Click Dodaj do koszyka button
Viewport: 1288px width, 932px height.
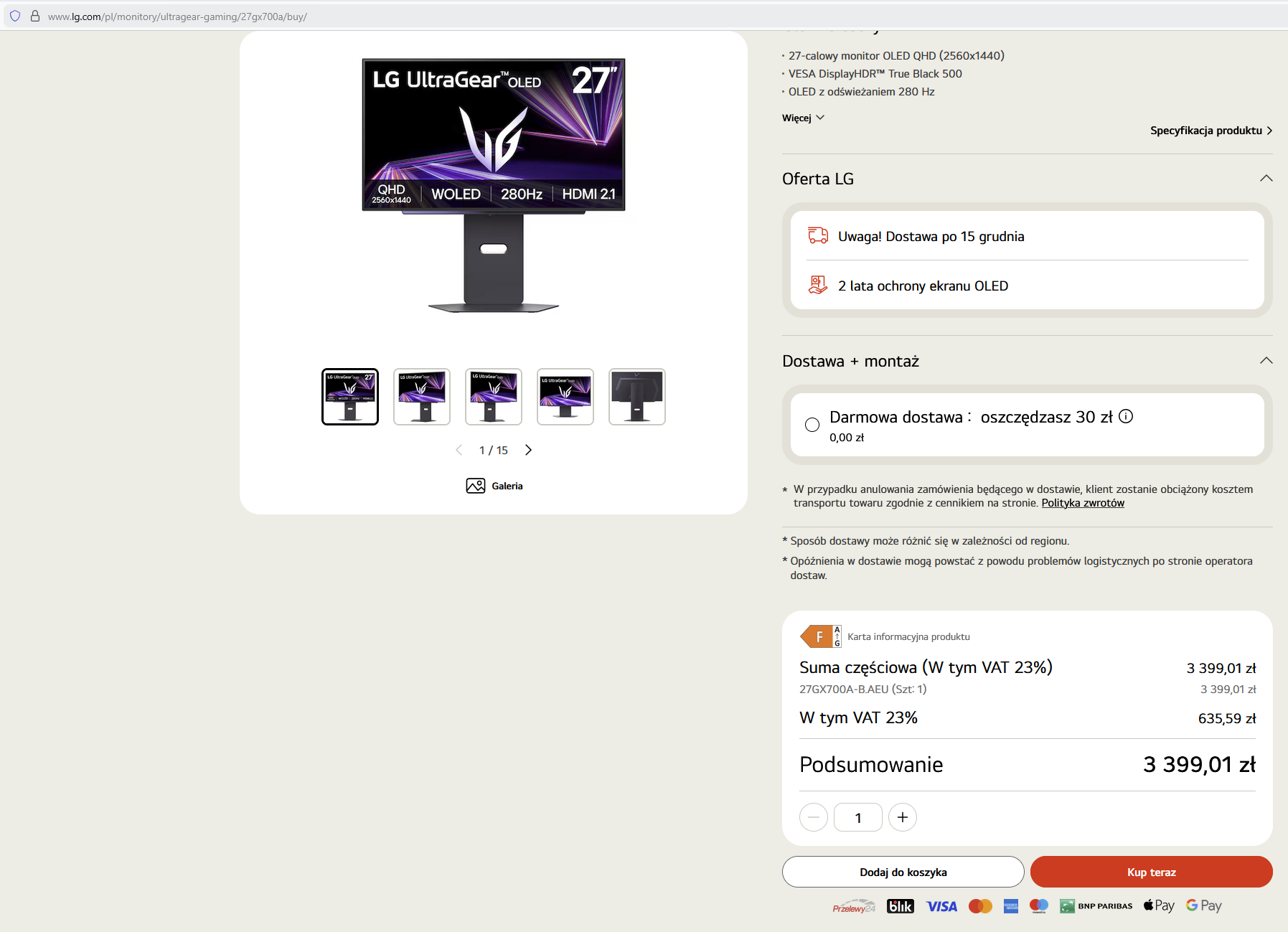tap(903, 872)
